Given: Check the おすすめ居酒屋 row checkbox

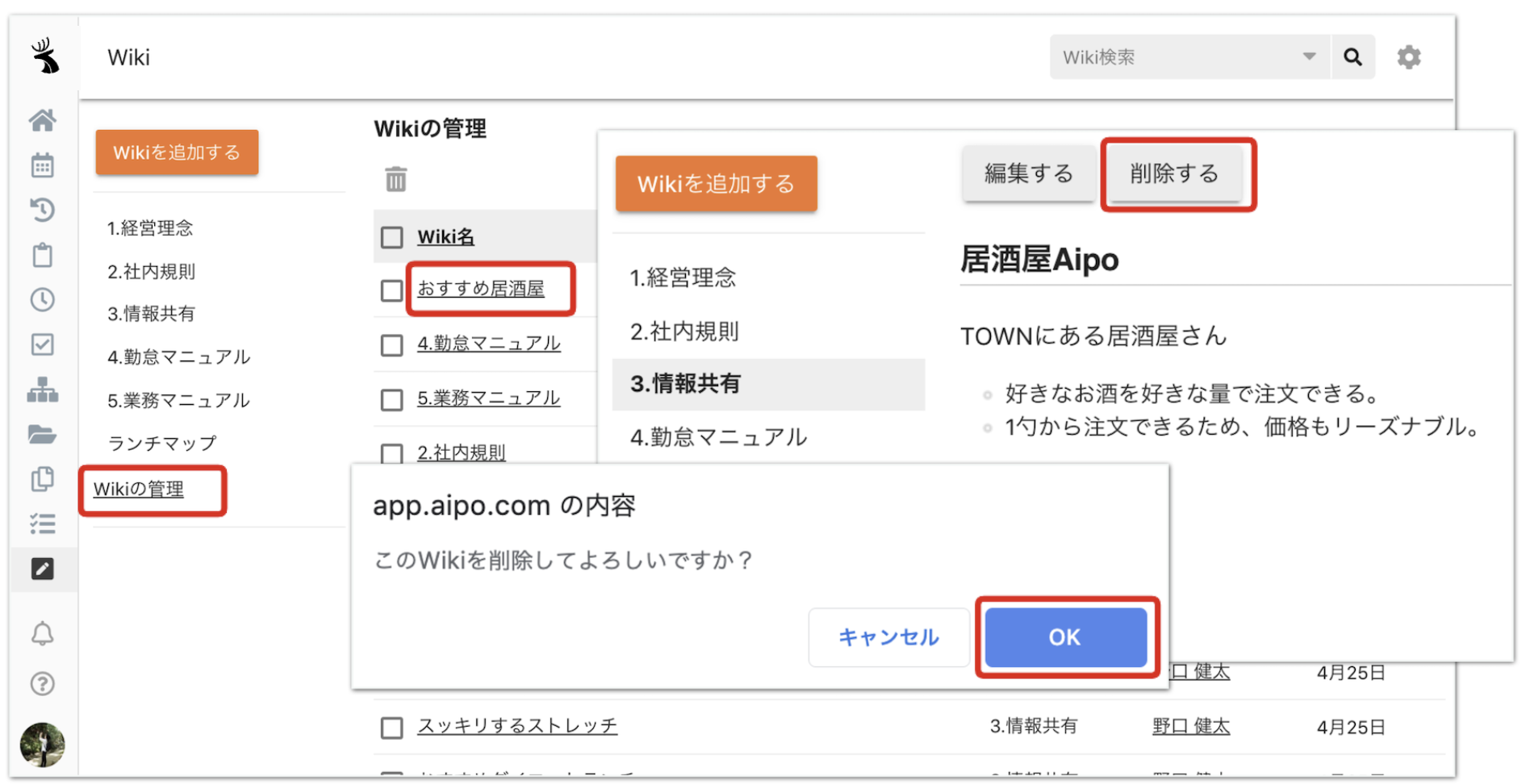Looking at the screenshot, I should click(392, 290).
